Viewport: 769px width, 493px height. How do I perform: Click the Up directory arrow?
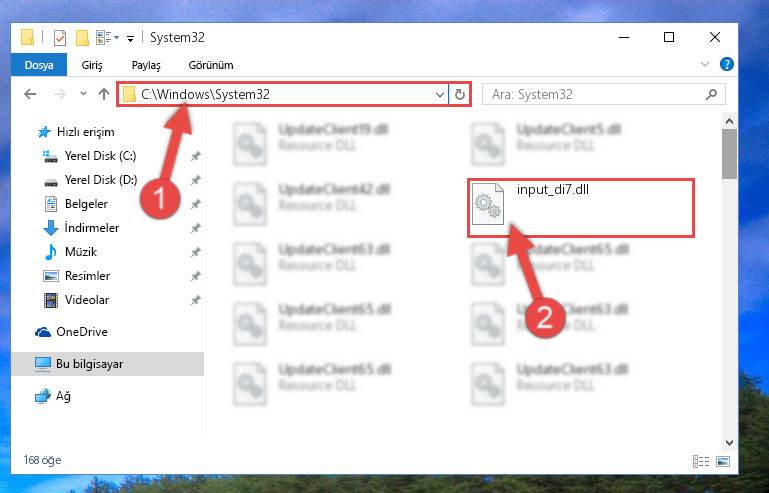pyautogui.click(x=103, y=94)
